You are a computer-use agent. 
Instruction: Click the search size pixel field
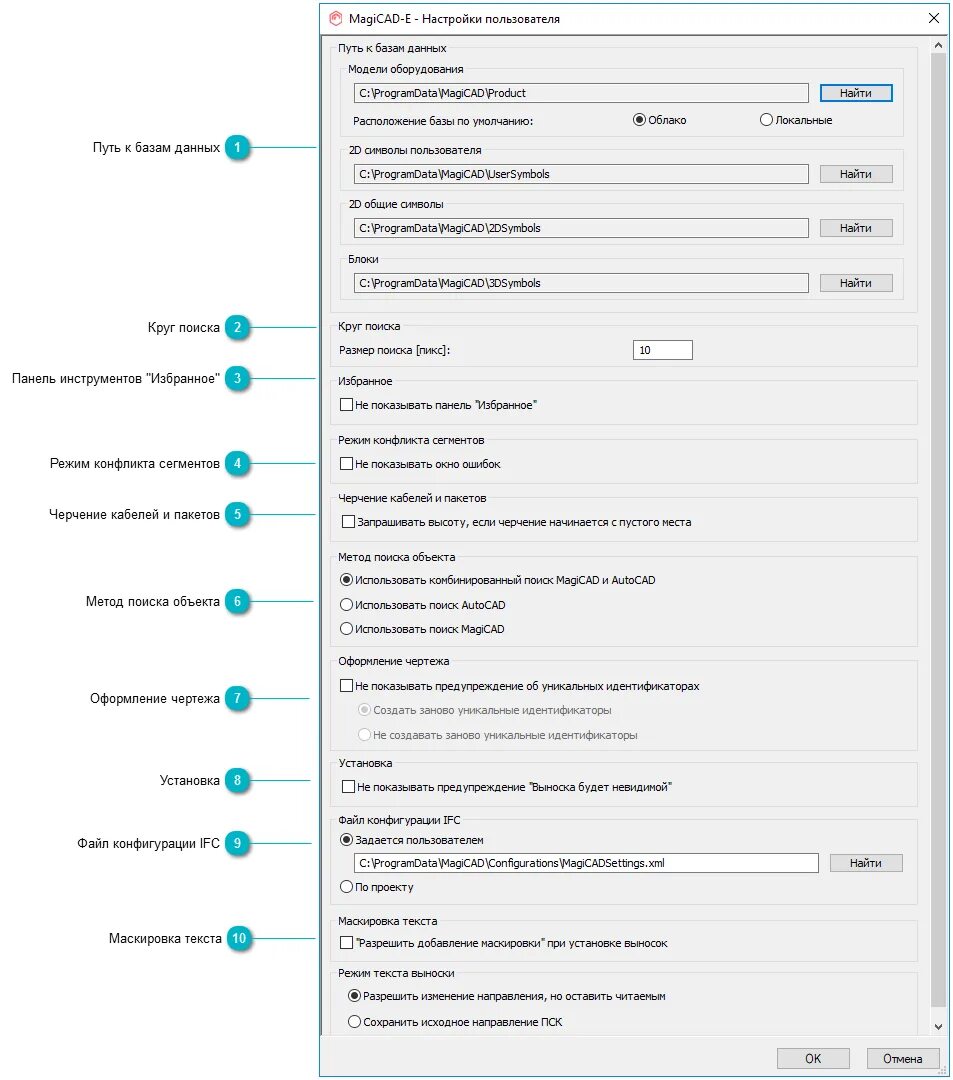pyautogui.click(x=662, y=350)
